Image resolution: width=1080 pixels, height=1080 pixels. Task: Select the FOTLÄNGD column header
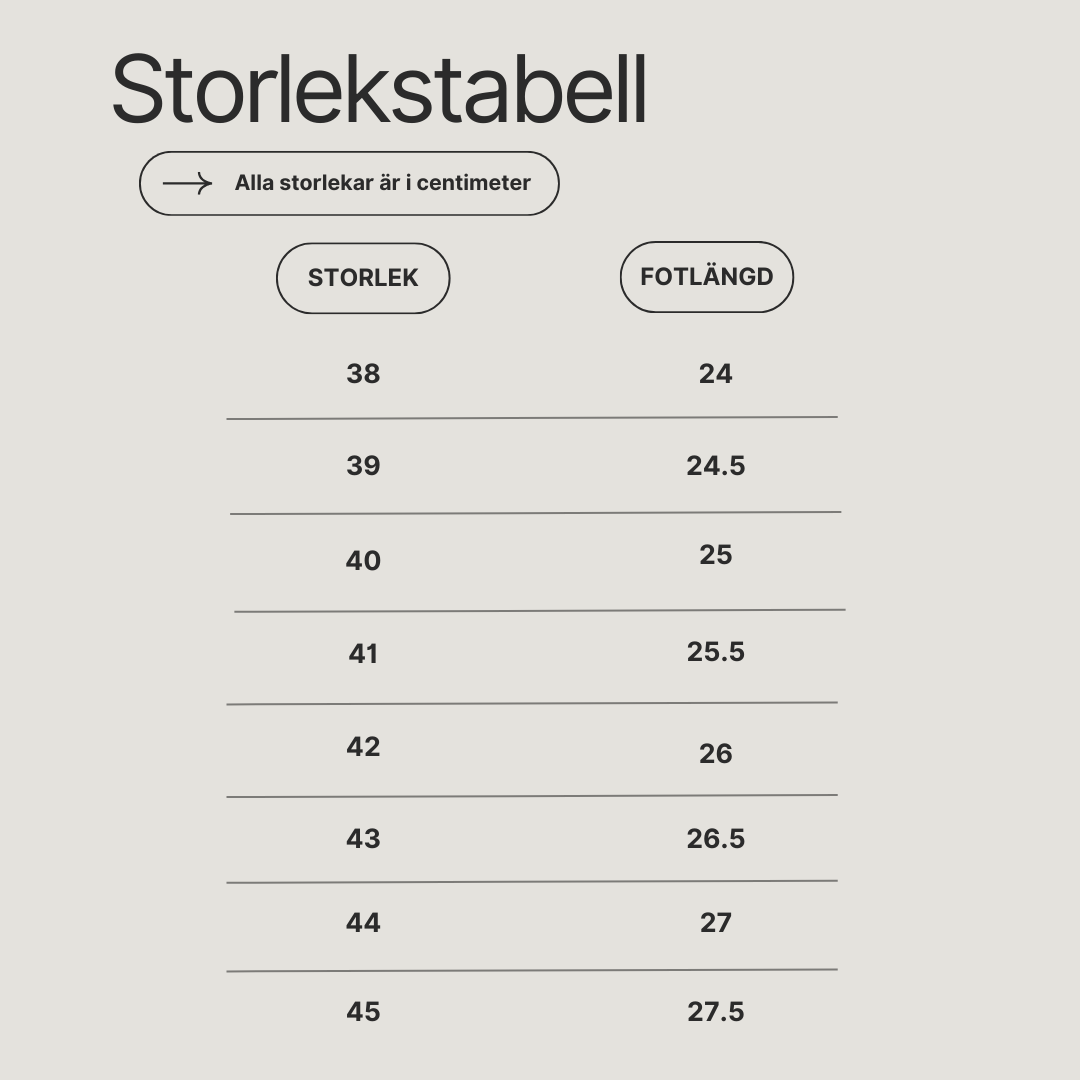707,277
